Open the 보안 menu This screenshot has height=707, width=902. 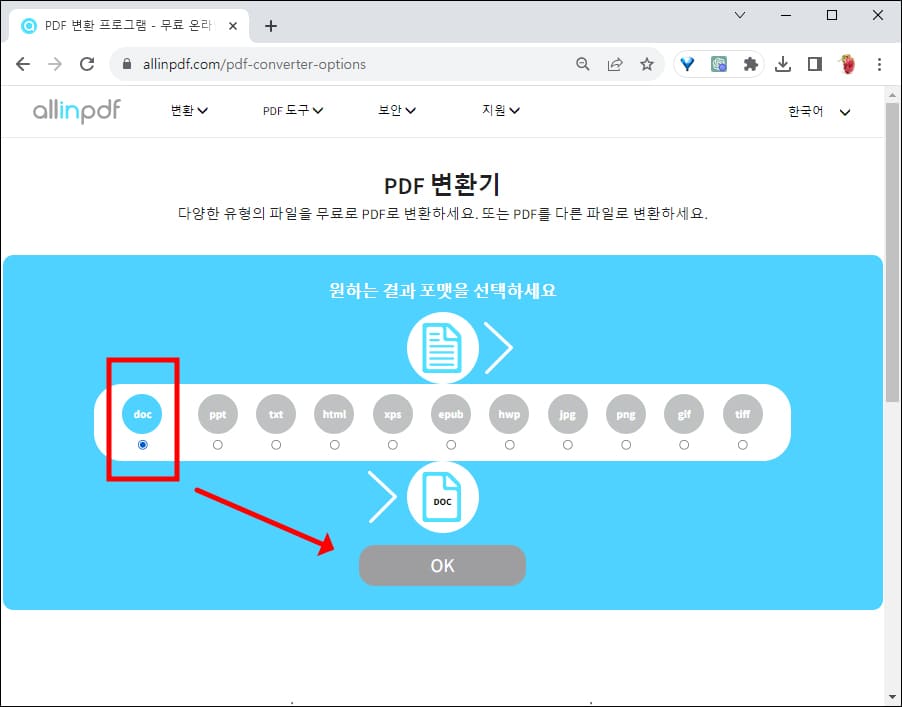[x=396, y=111]
